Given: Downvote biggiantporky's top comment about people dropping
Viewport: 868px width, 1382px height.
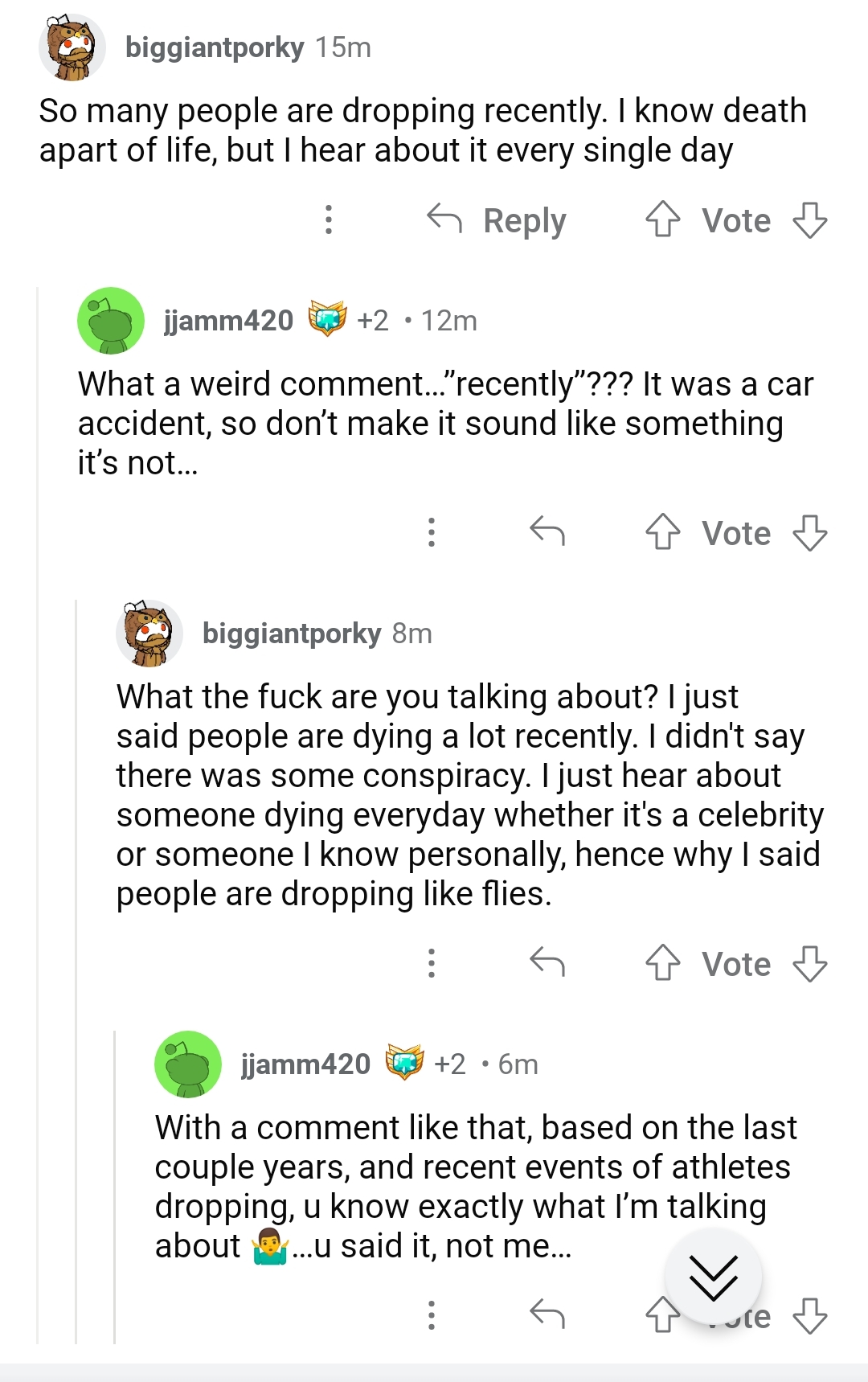Looking at the screenshot, I should click(x=809, y=220).
